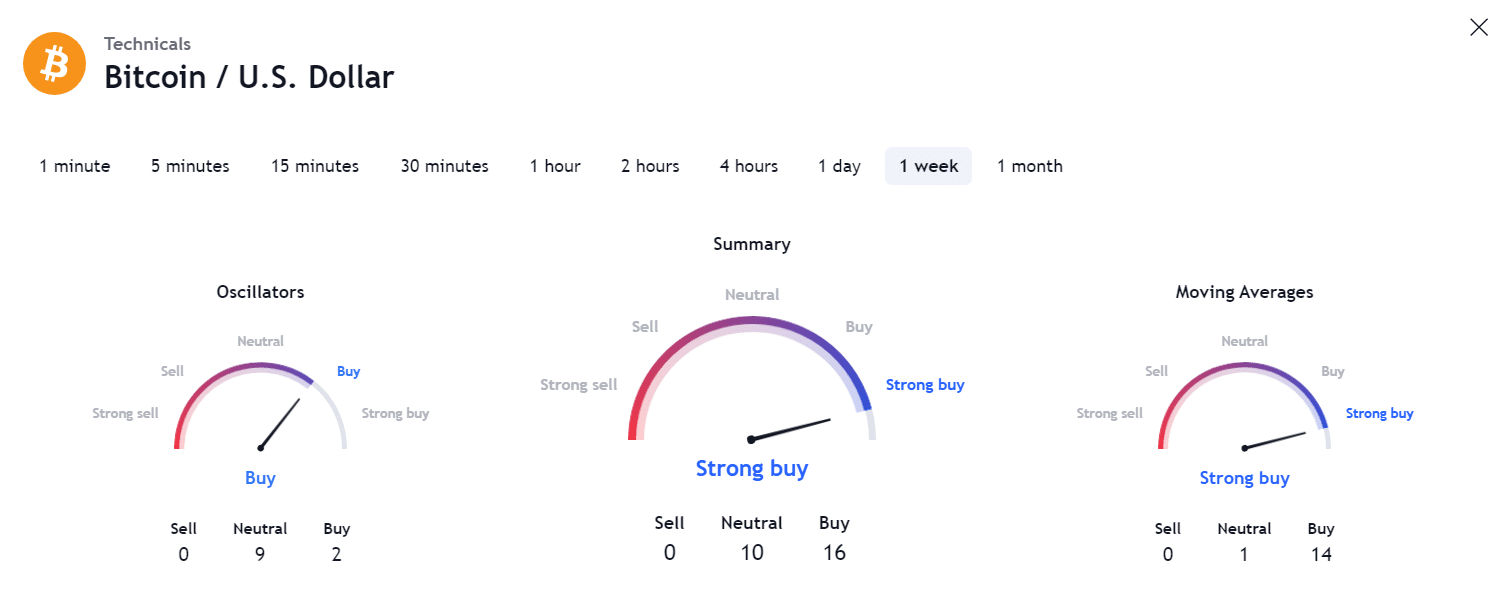The image size is (1504, 597).
Task: Expand the 30 minutes timeframe analysis
Action: click(444, 166)
